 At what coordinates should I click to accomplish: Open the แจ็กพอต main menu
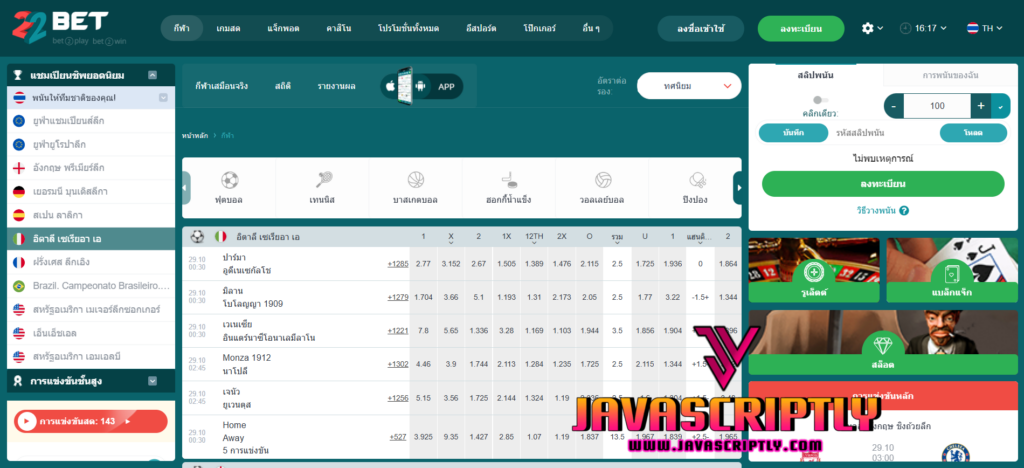283,28
